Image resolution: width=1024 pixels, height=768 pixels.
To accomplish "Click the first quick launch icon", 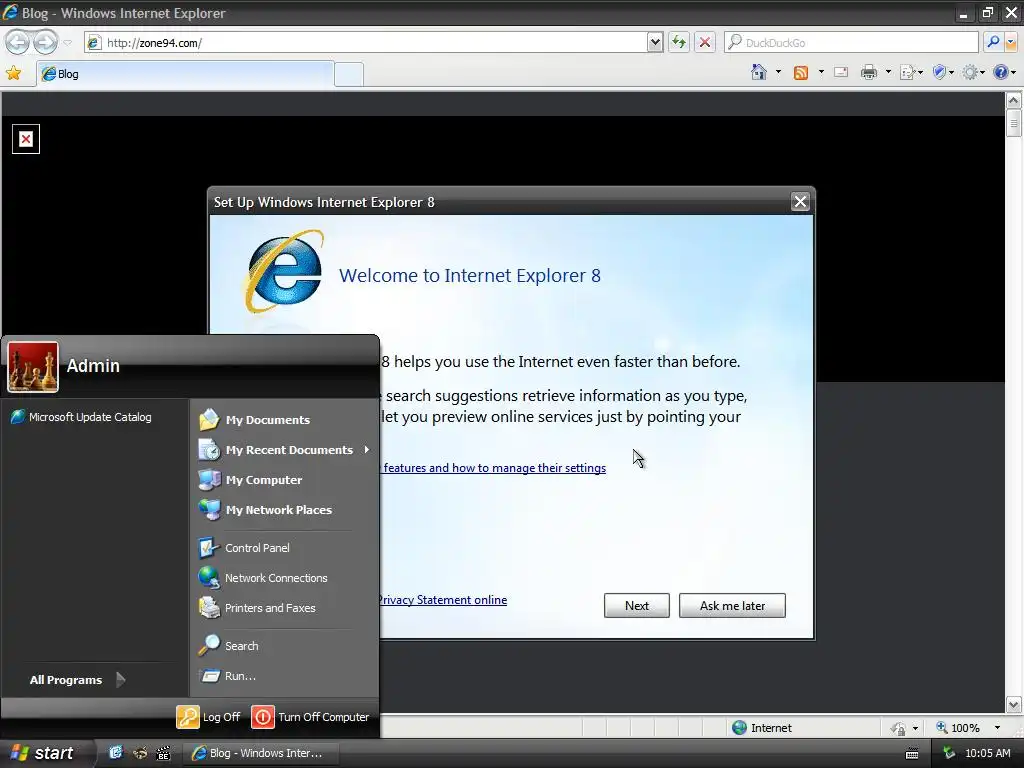I will [116, 753].
